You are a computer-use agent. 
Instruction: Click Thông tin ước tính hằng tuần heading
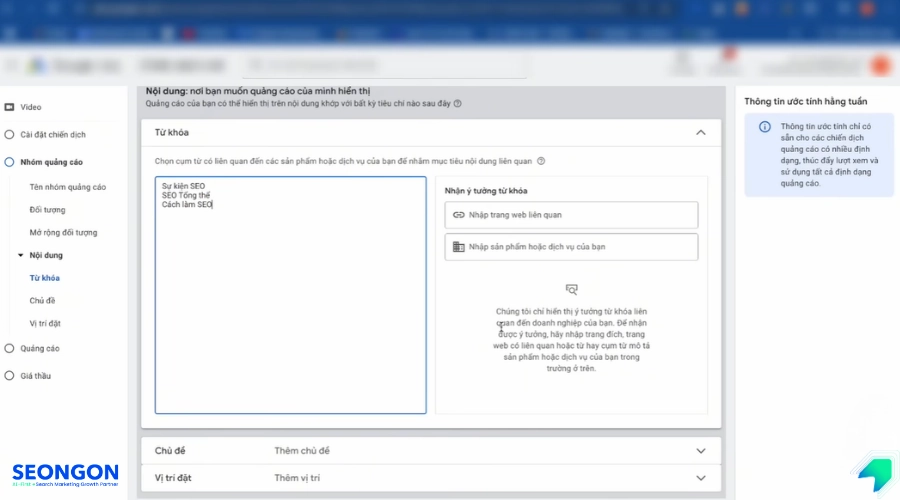click(806, 102)
